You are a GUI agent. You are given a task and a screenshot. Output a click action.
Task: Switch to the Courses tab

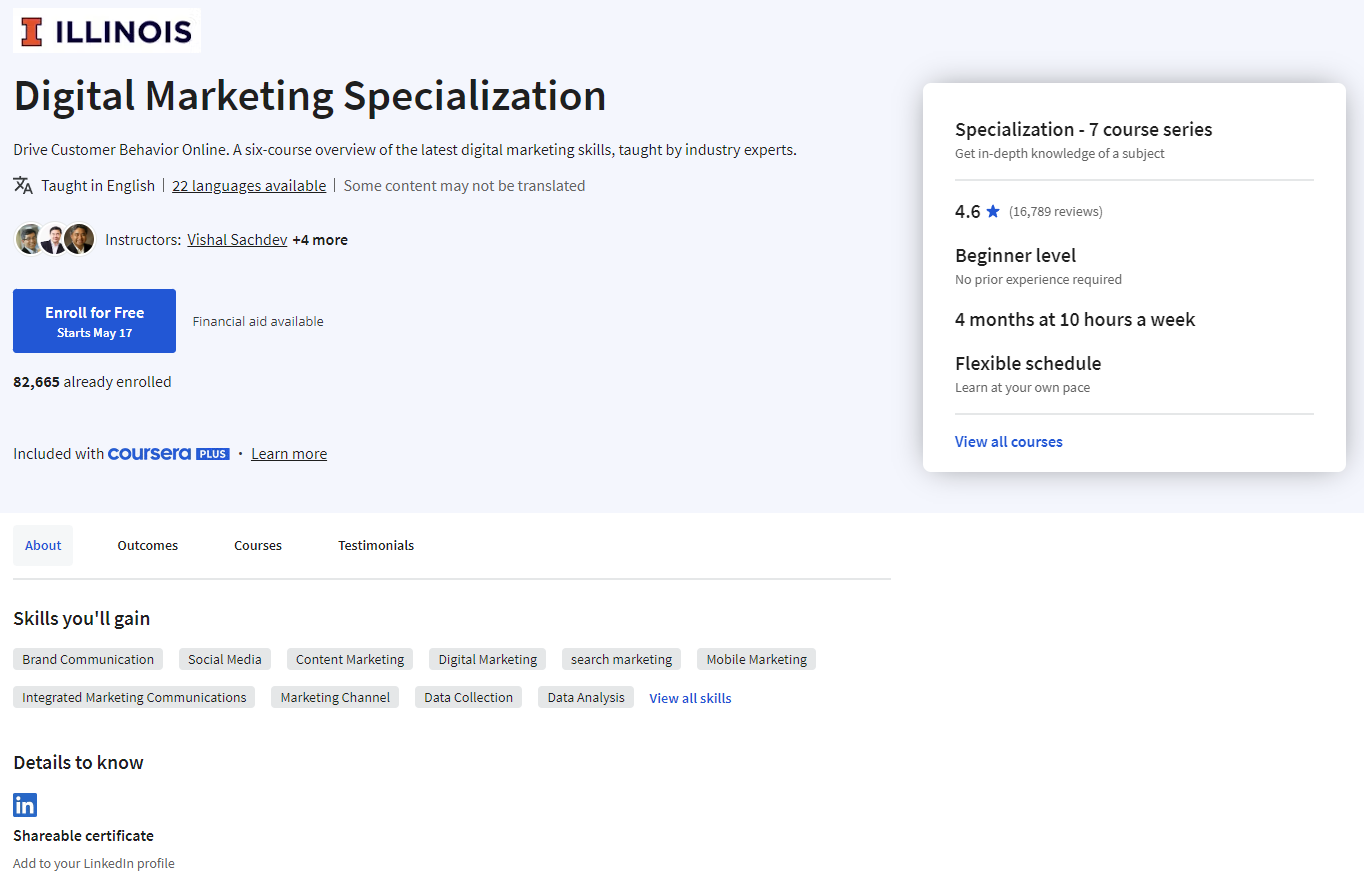[257, 545]
